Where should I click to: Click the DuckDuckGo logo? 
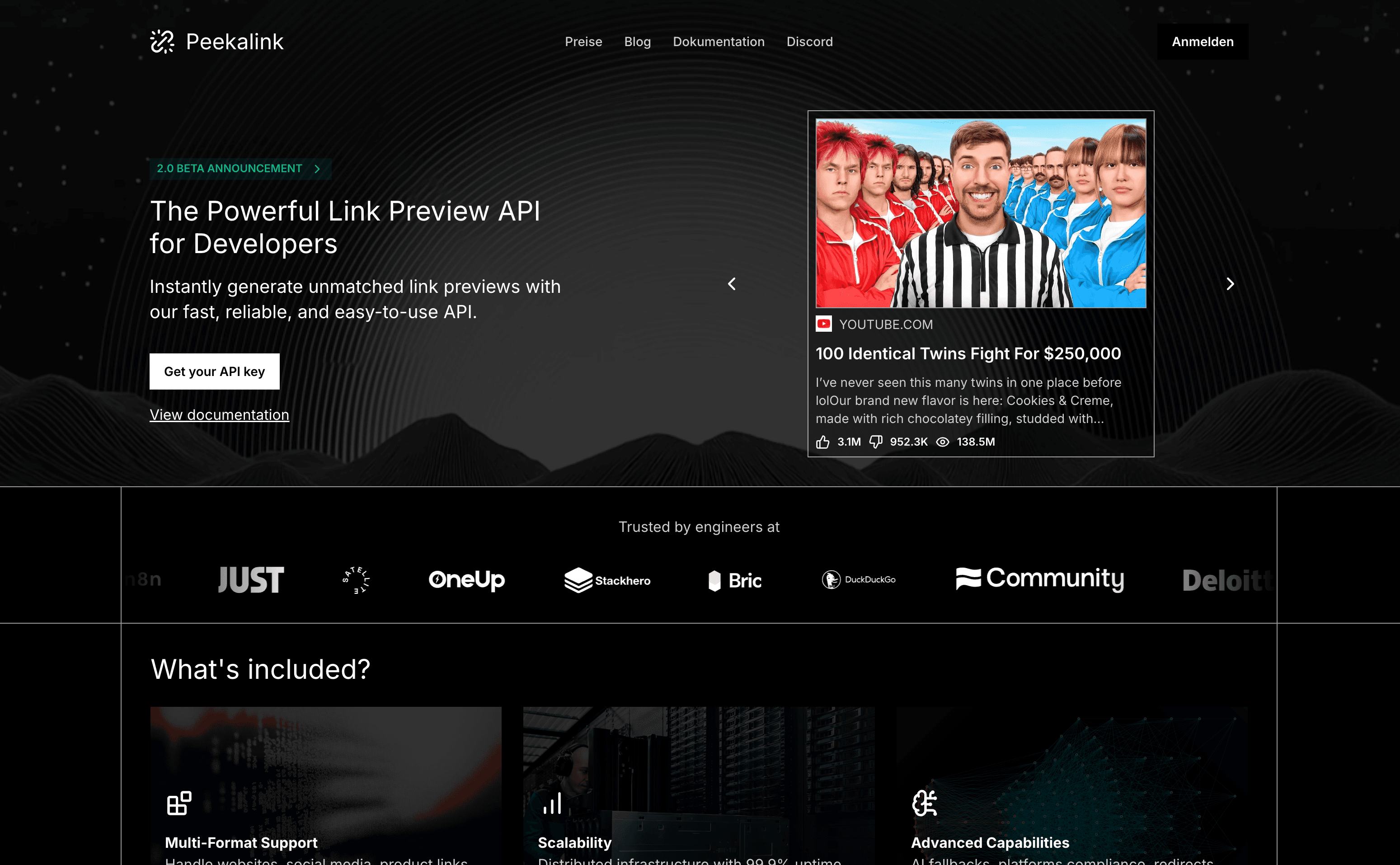pos(859,579)
